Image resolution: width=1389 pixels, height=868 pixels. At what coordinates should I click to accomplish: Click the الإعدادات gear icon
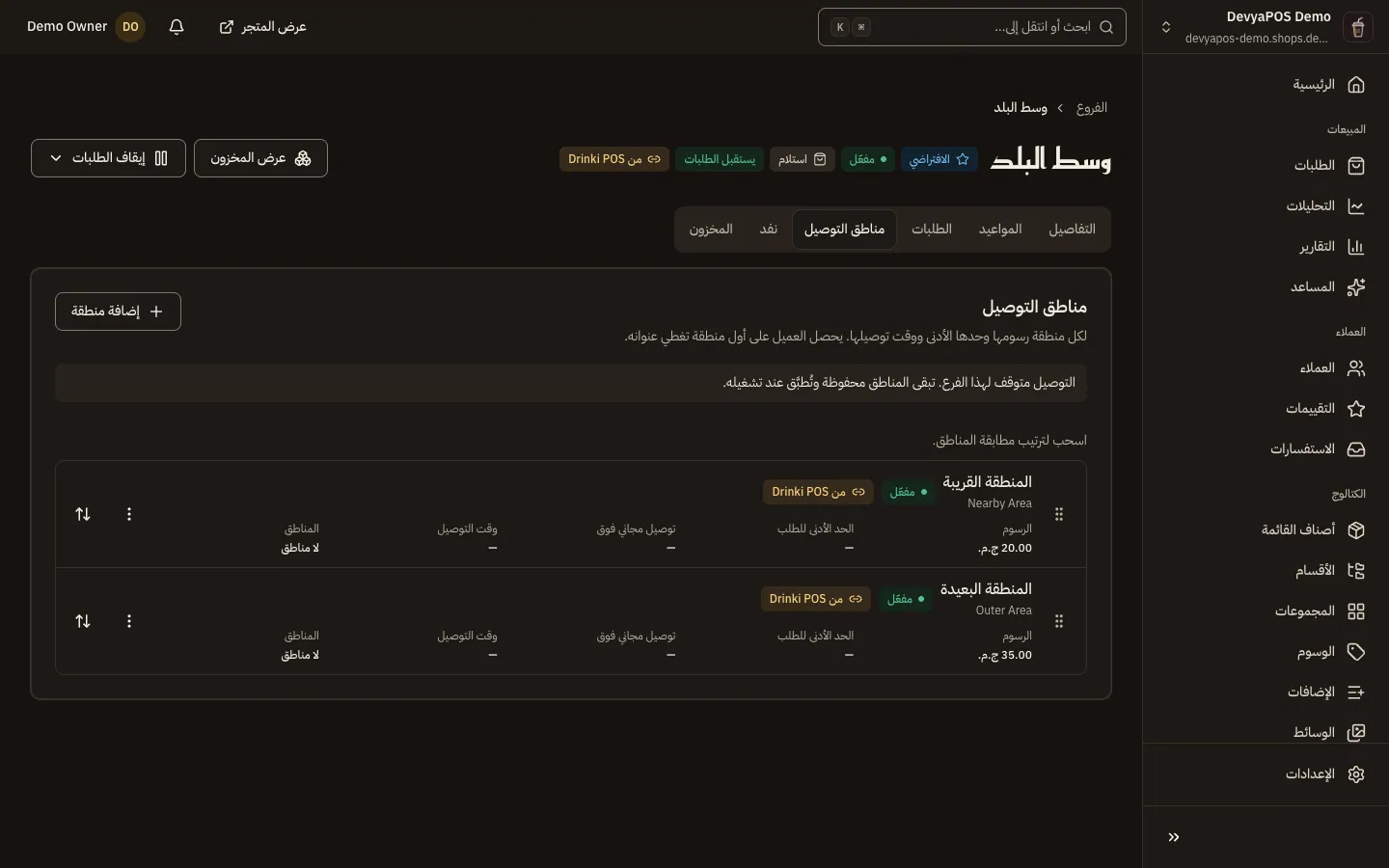tap(1356, 774)
